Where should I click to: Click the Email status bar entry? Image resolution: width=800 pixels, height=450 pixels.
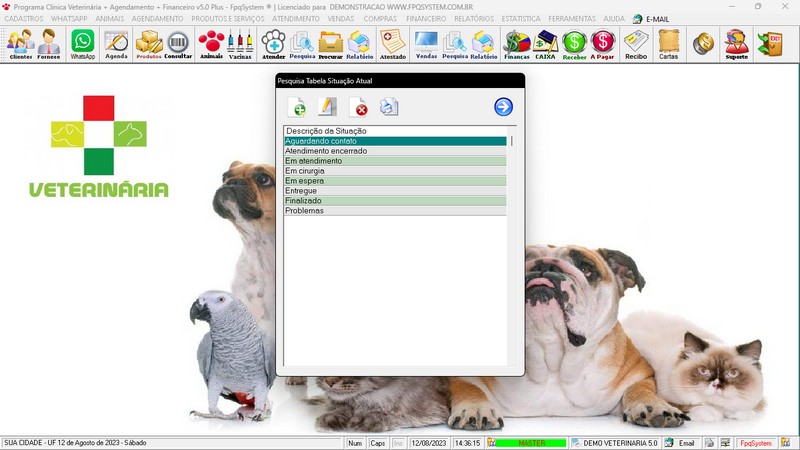(x=681, y=443)
